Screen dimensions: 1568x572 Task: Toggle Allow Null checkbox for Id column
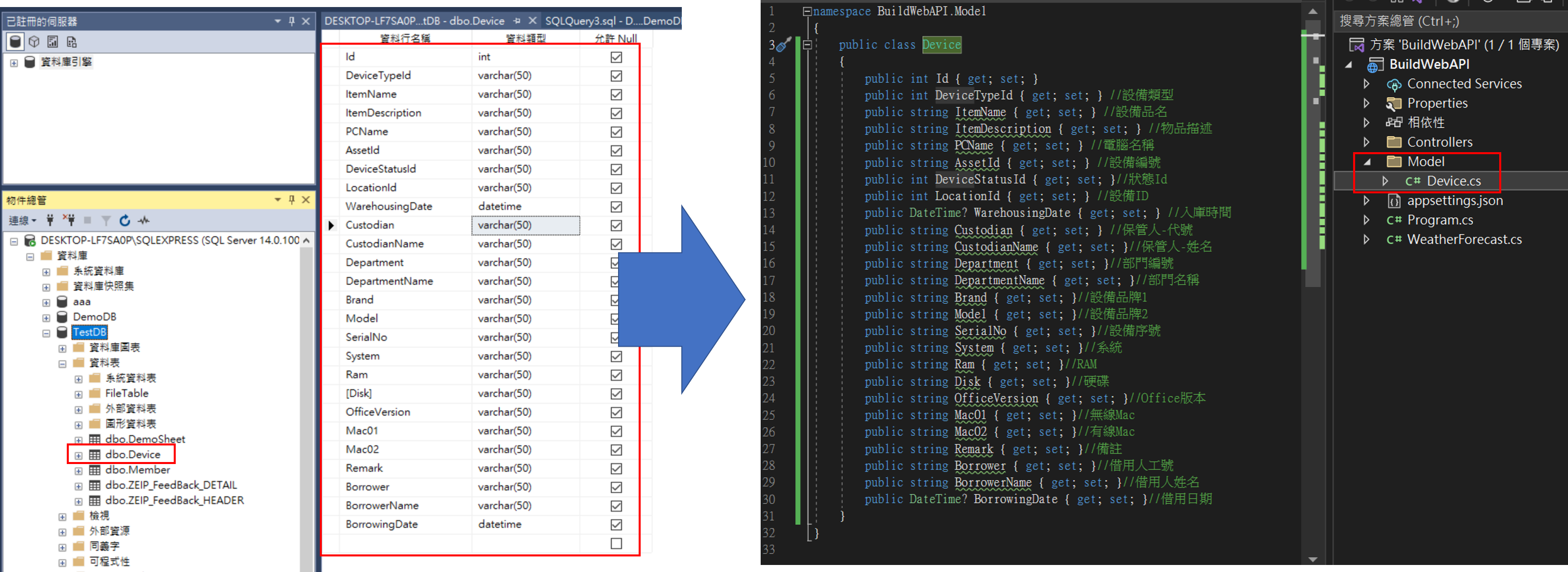pyautogui.click(x=616, y=57)
